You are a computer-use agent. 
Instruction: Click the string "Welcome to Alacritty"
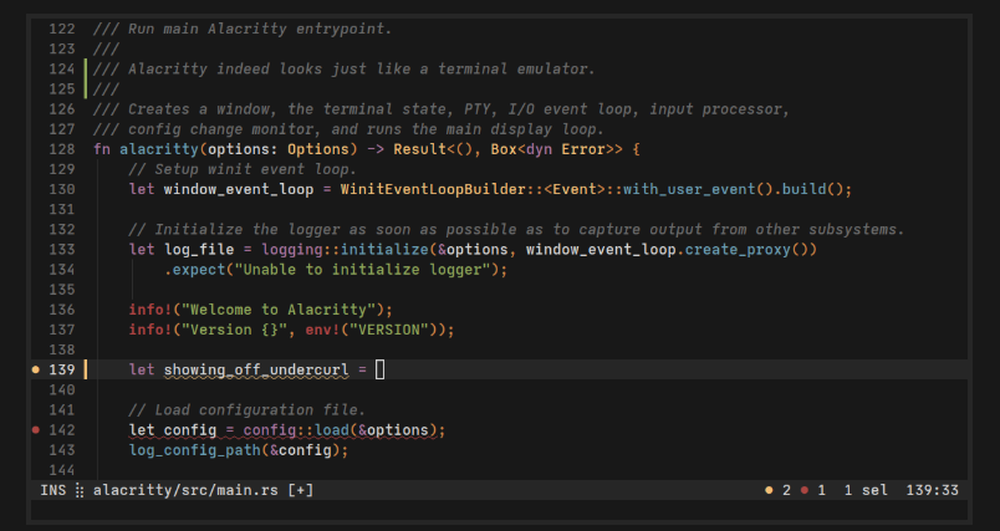(x=278, y=310)
